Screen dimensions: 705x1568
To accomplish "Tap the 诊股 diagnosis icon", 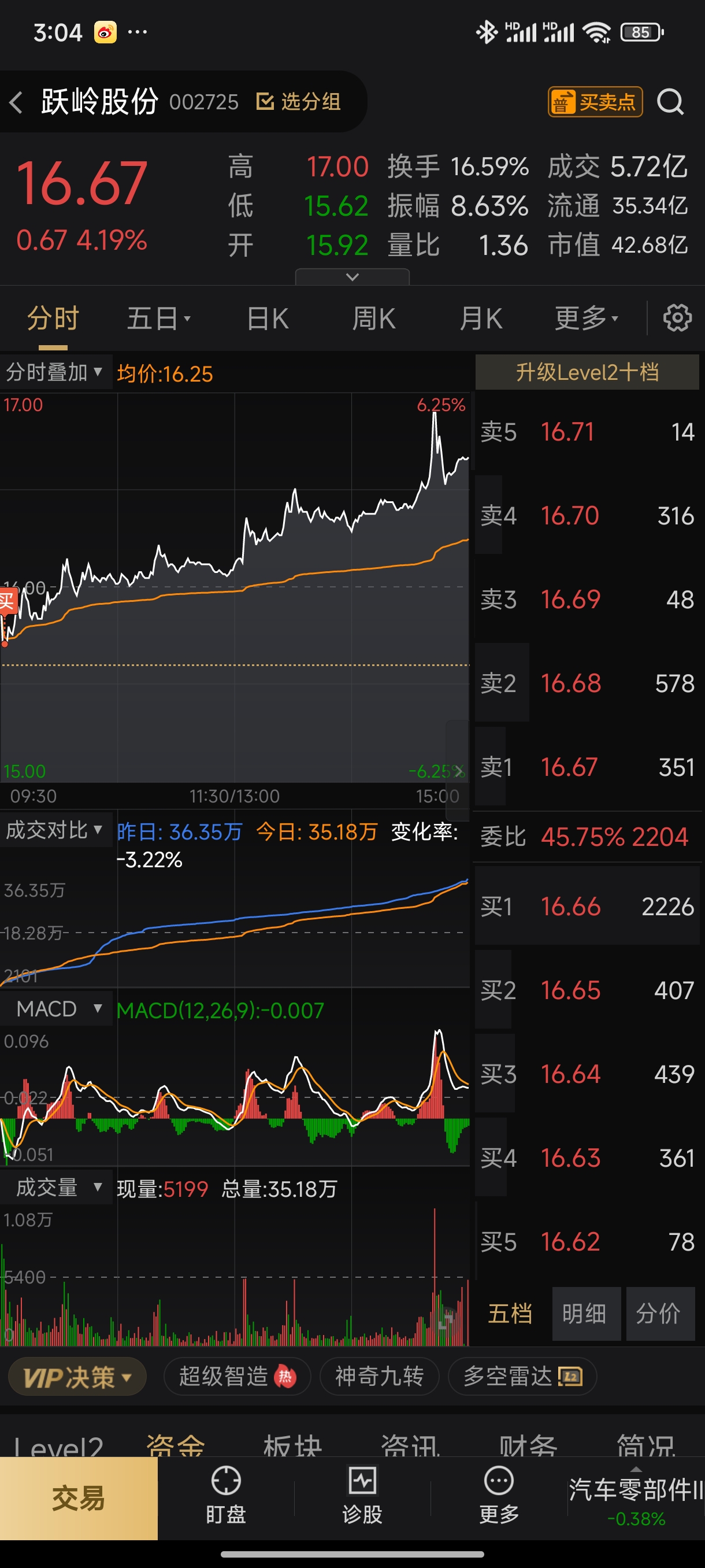I will [x=362, y=1481].
